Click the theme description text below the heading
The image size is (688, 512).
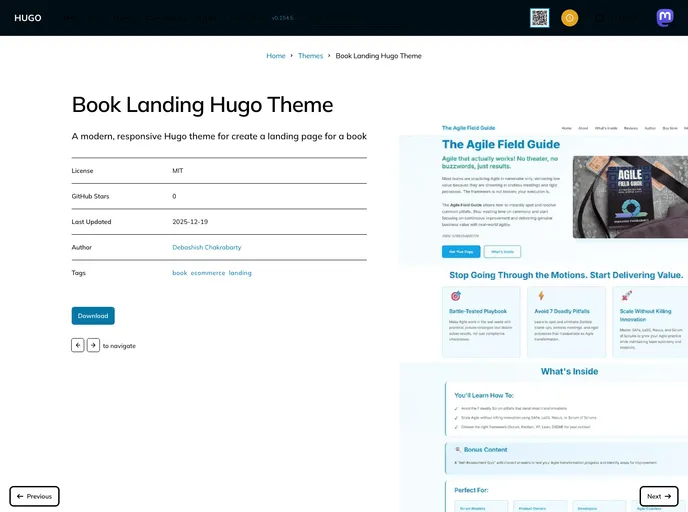(219, 136)
